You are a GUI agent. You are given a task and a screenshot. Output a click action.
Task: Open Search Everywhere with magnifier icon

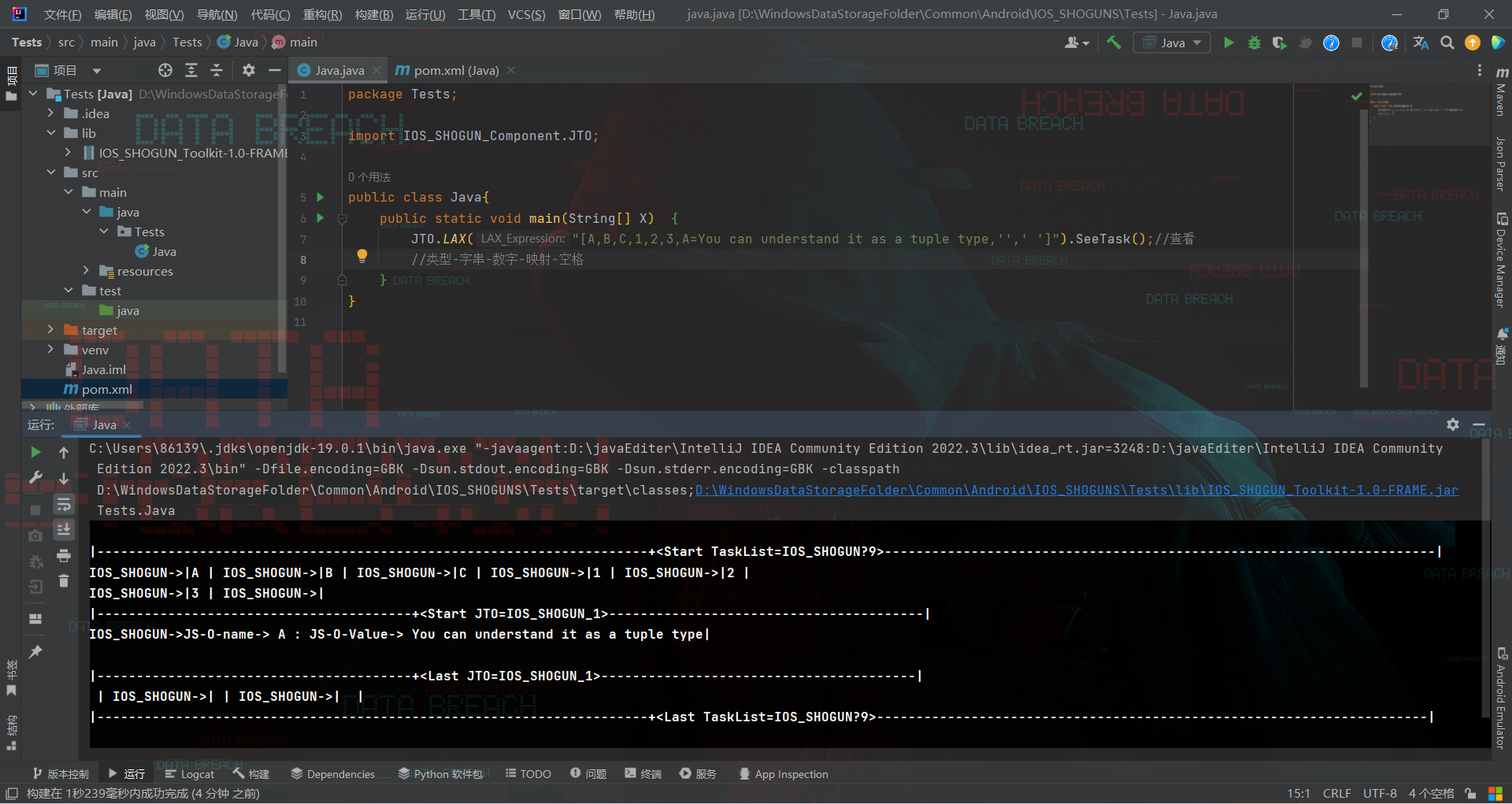coord(1447,43)
